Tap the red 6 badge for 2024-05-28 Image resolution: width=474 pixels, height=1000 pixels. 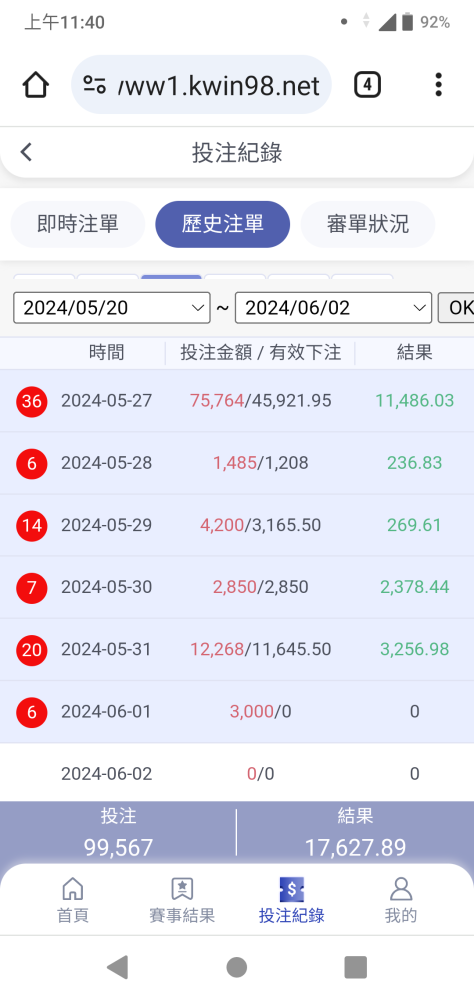(32, 463)
